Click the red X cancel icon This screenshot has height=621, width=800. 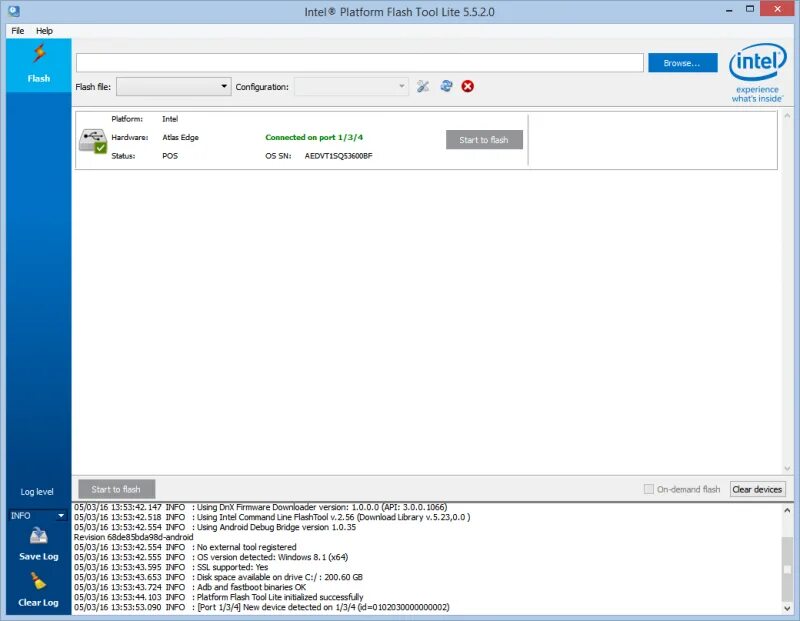coord(467,86)
